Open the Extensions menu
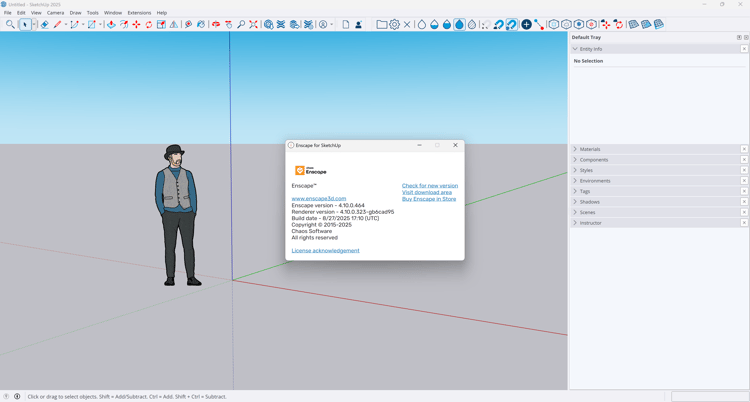The height and width of the screenshot is (402, 750). click(x=139, y=13)
